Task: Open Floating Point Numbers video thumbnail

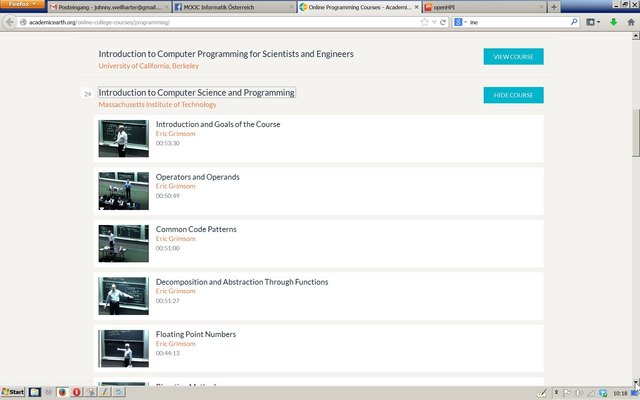Action: point(124,349)
